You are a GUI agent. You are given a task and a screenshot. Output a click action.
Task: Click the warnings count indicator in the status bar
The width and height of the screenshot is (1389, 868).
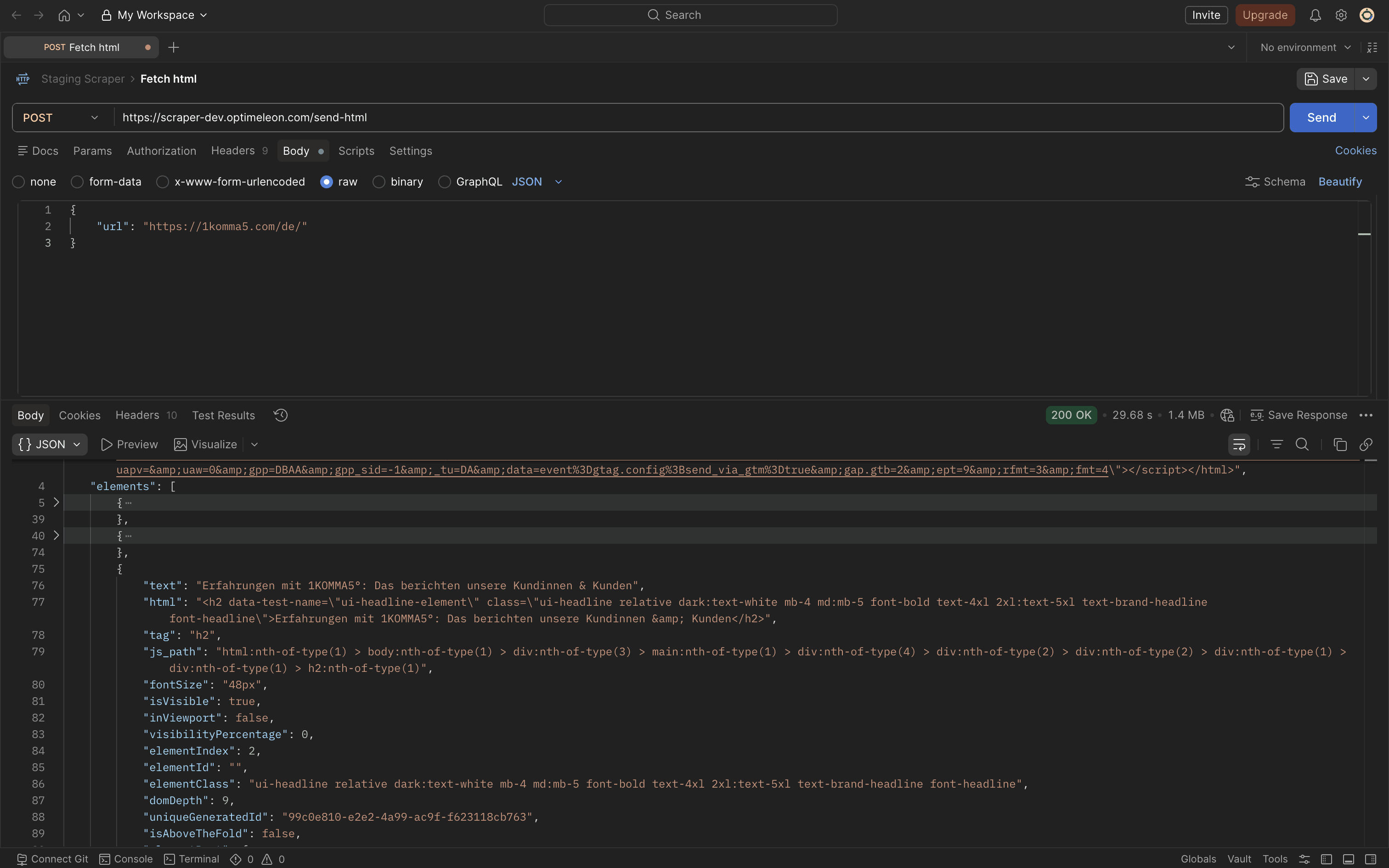tap(273, 859)
